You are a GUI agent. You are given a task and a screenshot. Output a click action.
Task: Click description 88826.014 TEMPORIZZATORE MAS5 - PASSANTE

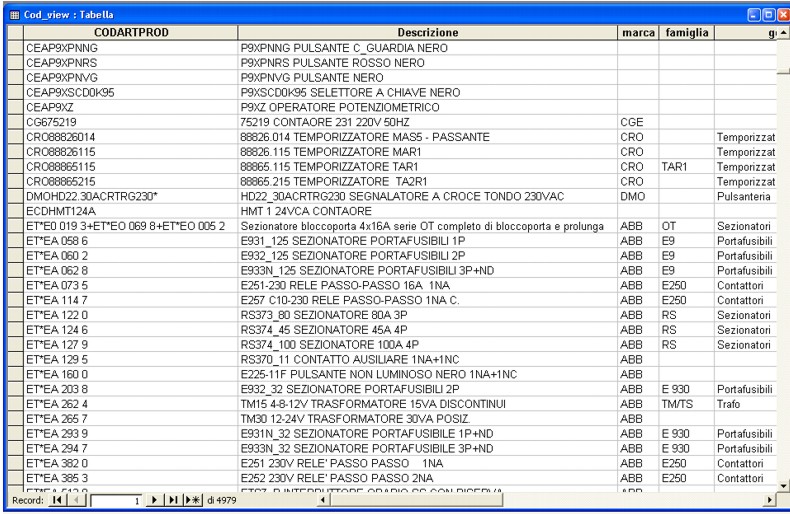tap(428, 137)
